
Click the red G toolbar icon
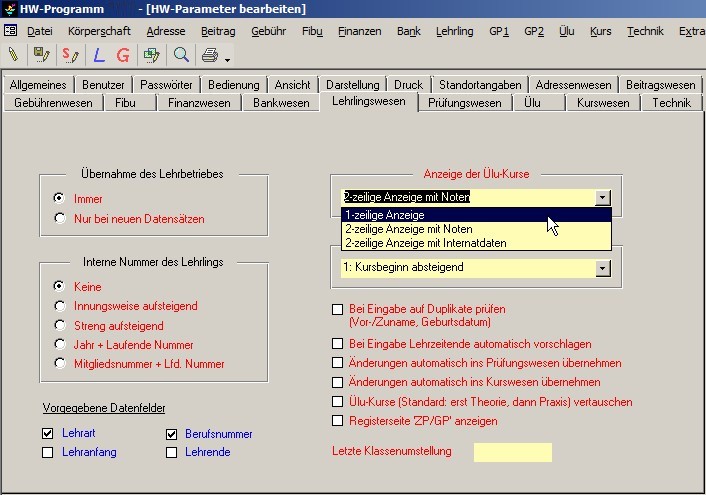click(123, 54)
